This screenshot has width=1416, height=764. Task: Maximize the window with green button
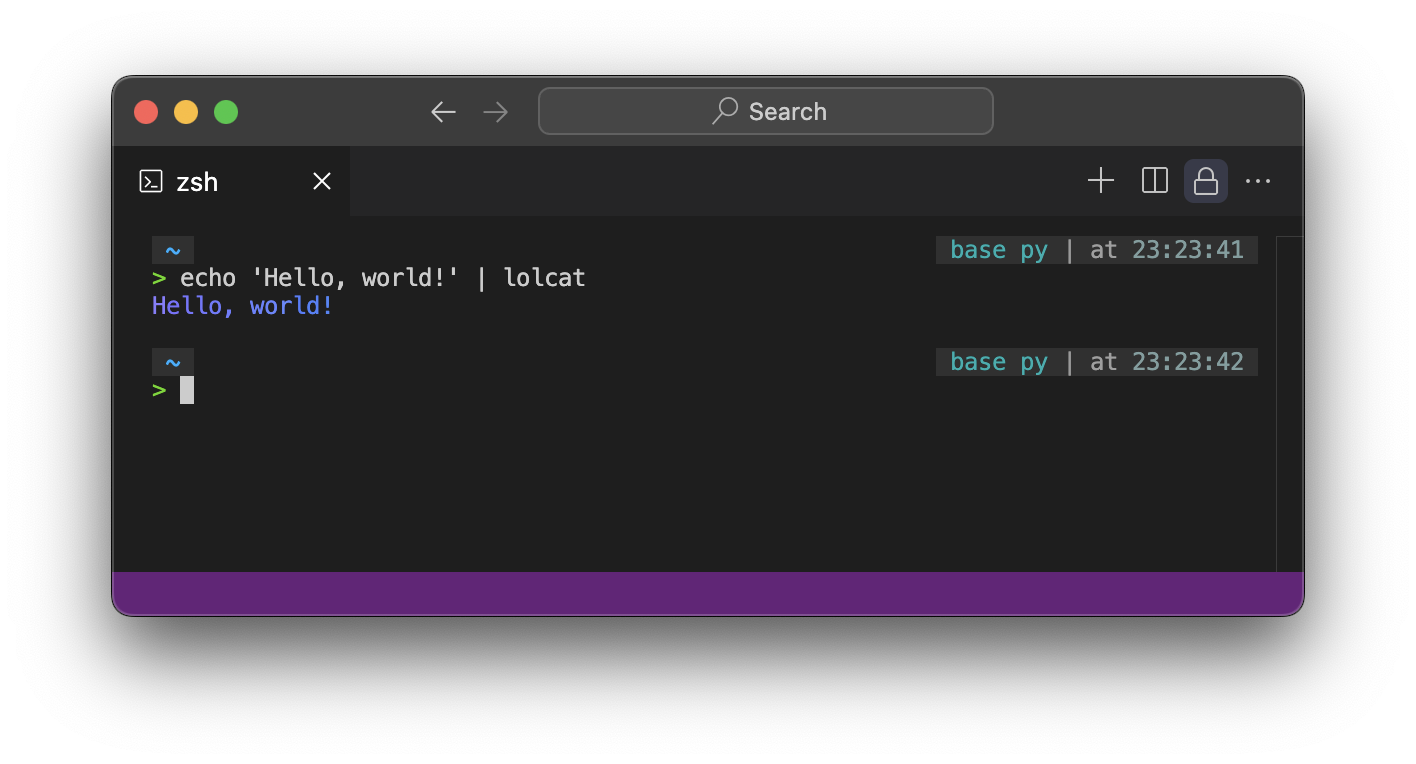[x=226, y=112]
